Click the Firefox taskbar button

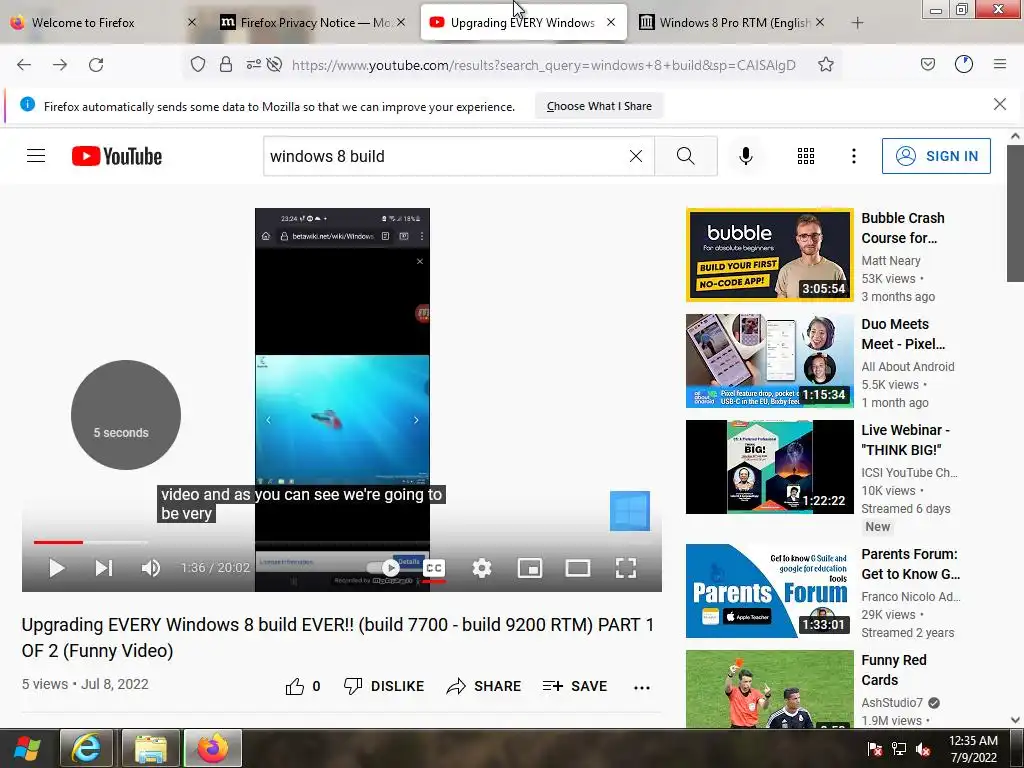pos(213,748)
